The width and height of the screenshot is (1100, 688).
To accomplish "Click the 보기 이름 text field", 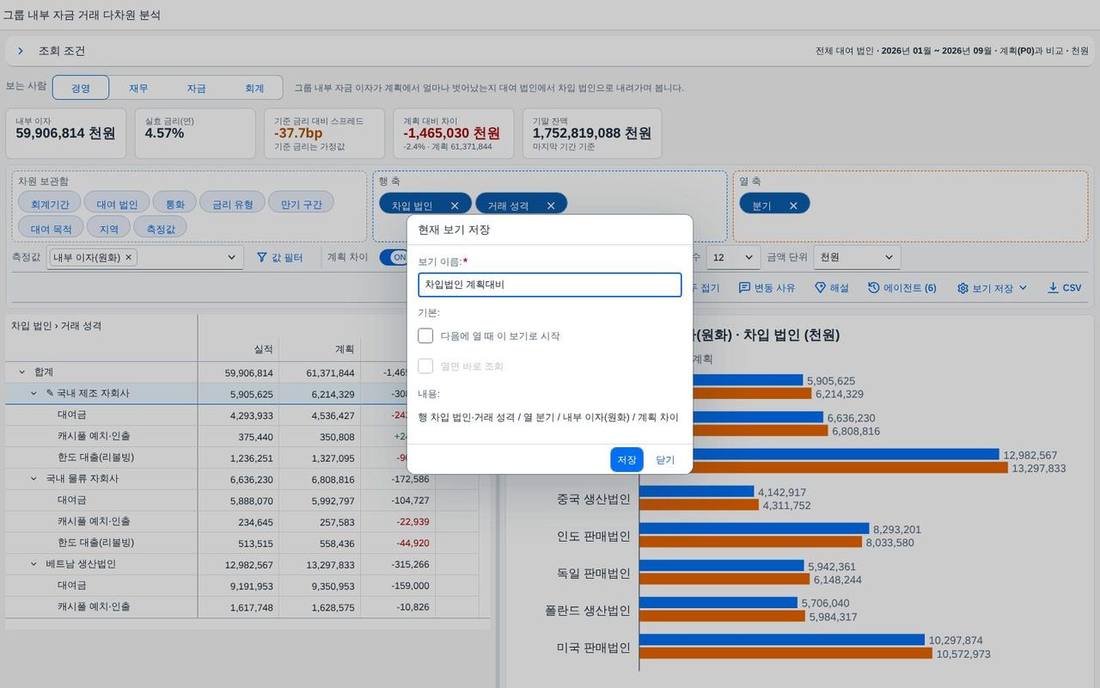I will [x=549, y=285].
